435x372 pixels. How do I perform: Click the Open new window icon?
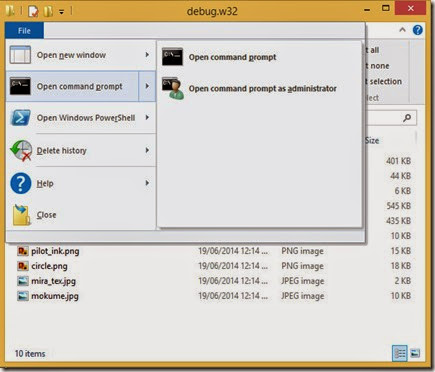20,55
